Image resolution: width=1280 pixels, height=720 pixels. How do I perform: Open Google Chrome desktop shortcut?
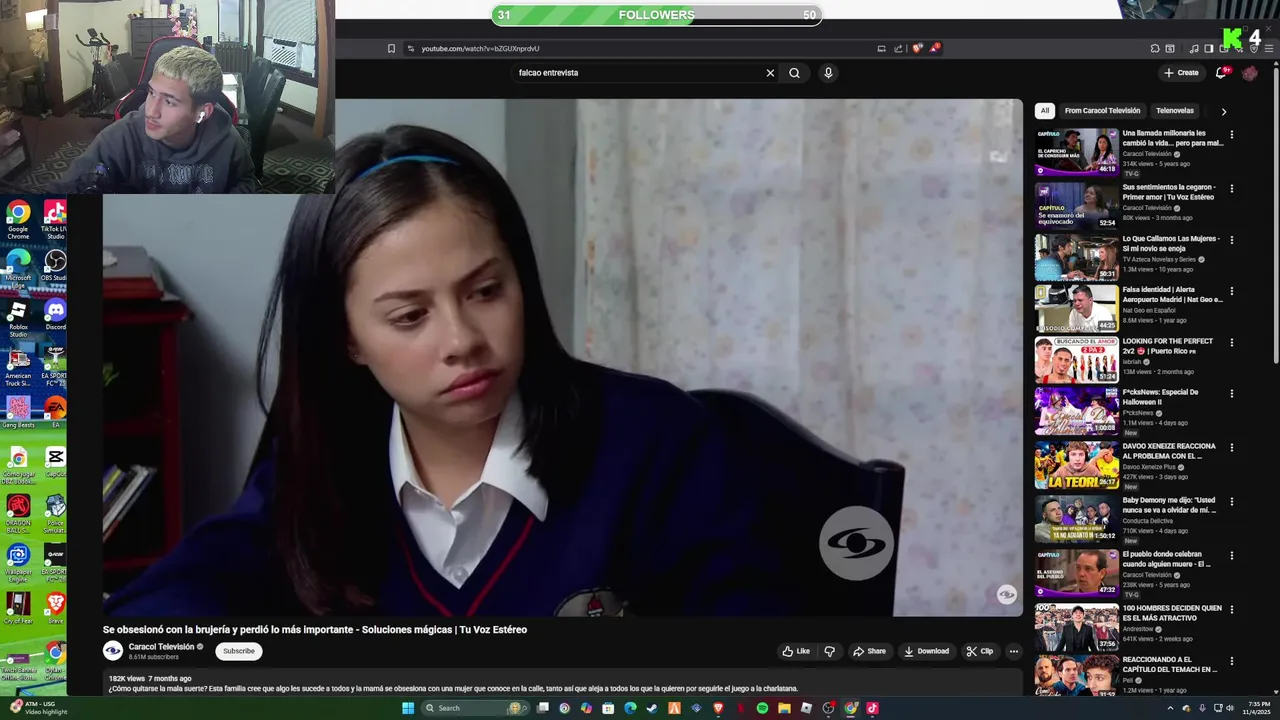click(x=18, y=219)
